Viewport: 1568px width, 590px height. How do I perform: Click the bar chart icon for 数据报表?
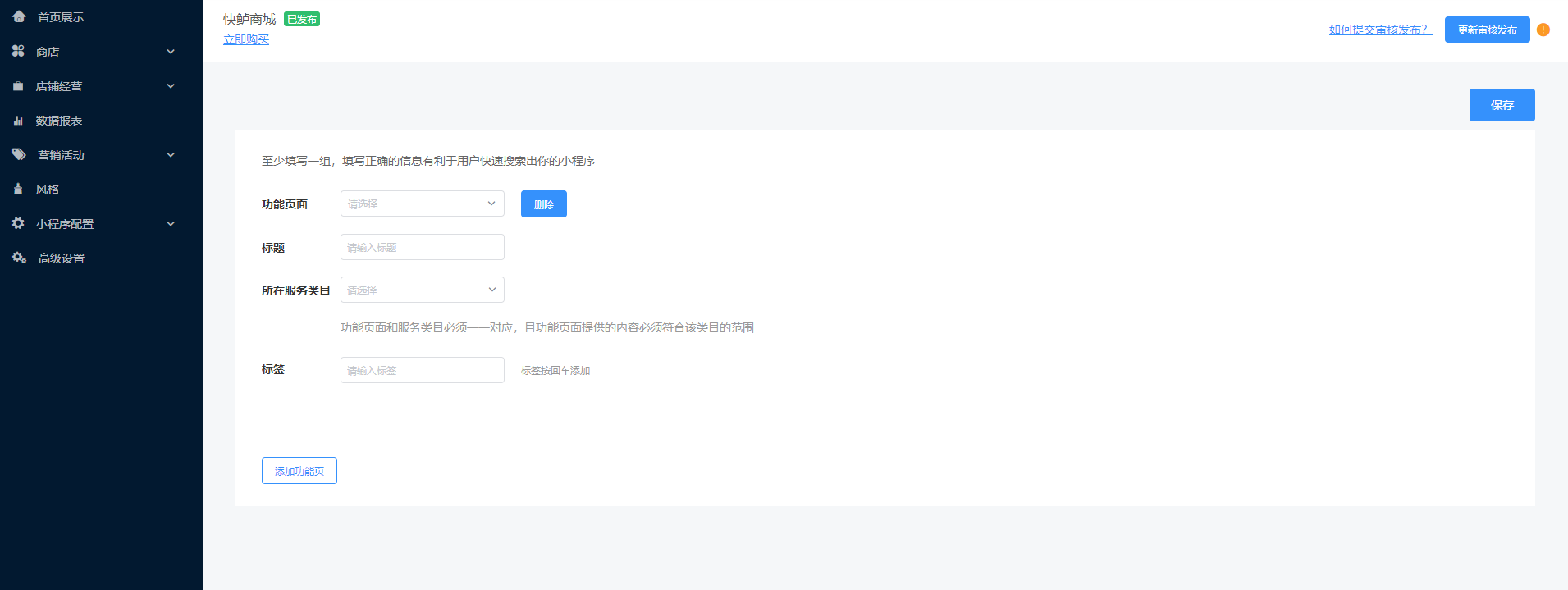click(18, 120)
